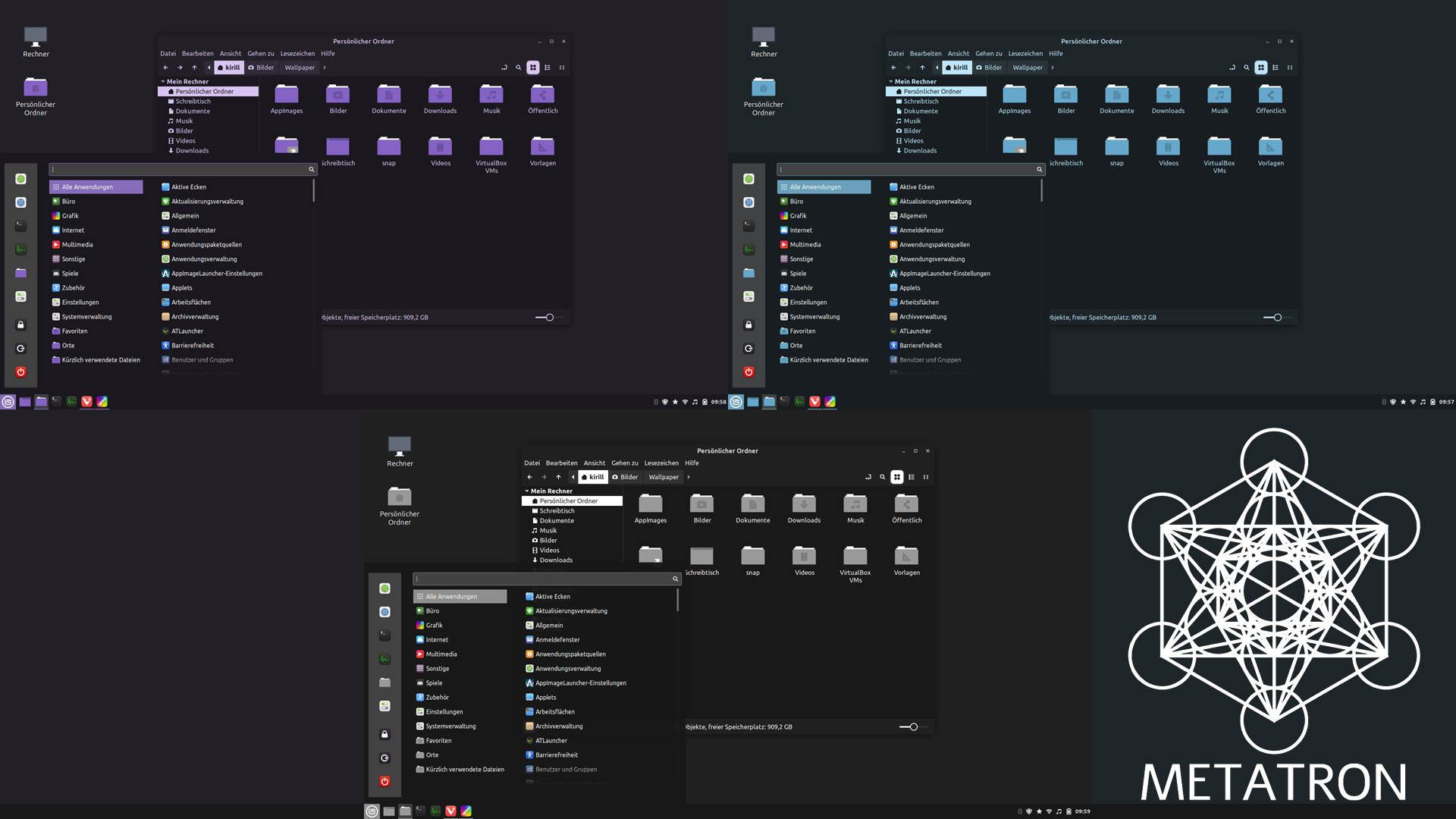Click path bar right arrow, purple file manager
This screenshot has height=819, width=1456.
(325, 67)
